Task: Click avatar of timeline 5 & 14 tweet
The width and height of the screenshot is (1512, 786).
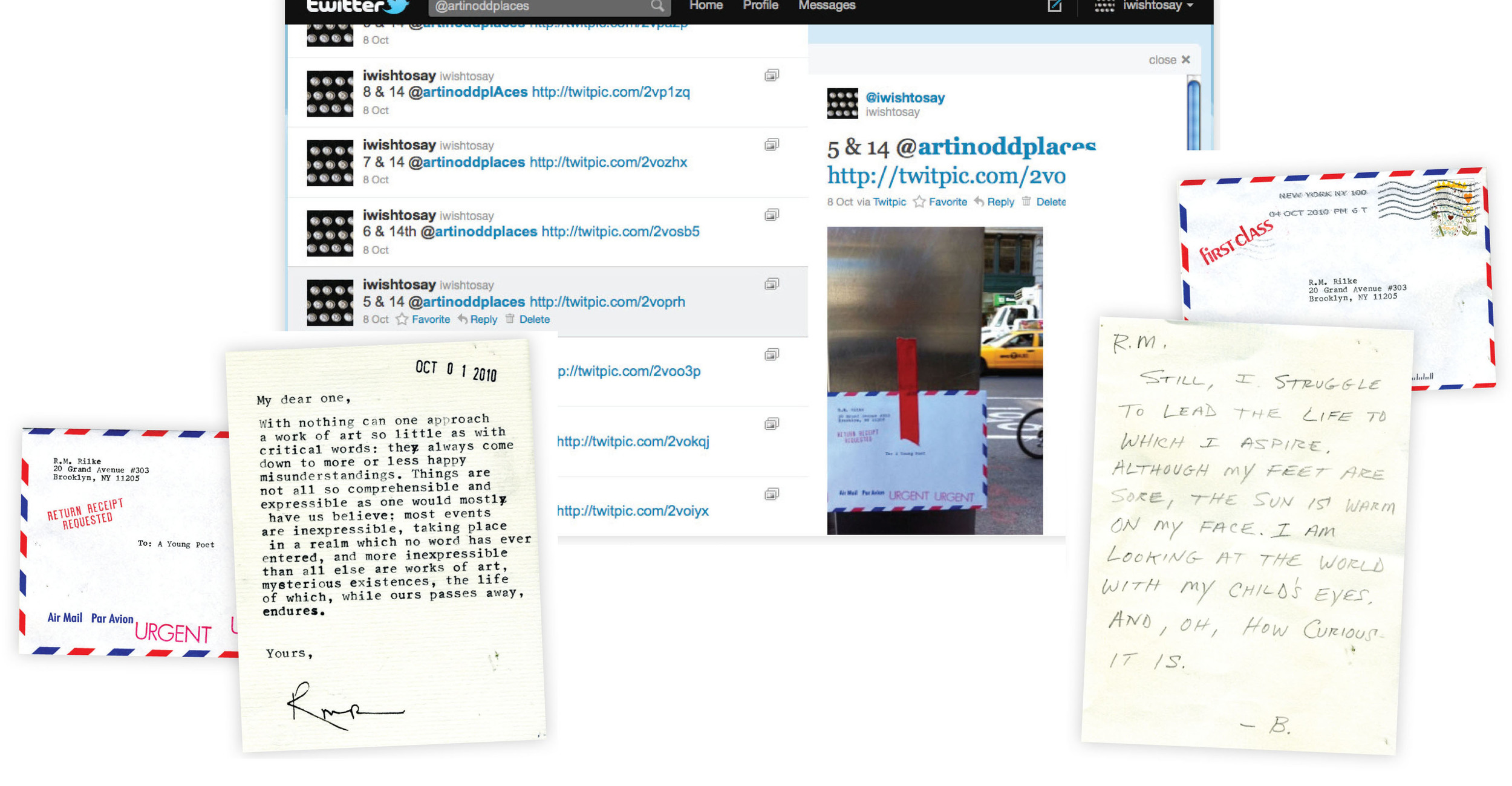Action: point(330,303)
